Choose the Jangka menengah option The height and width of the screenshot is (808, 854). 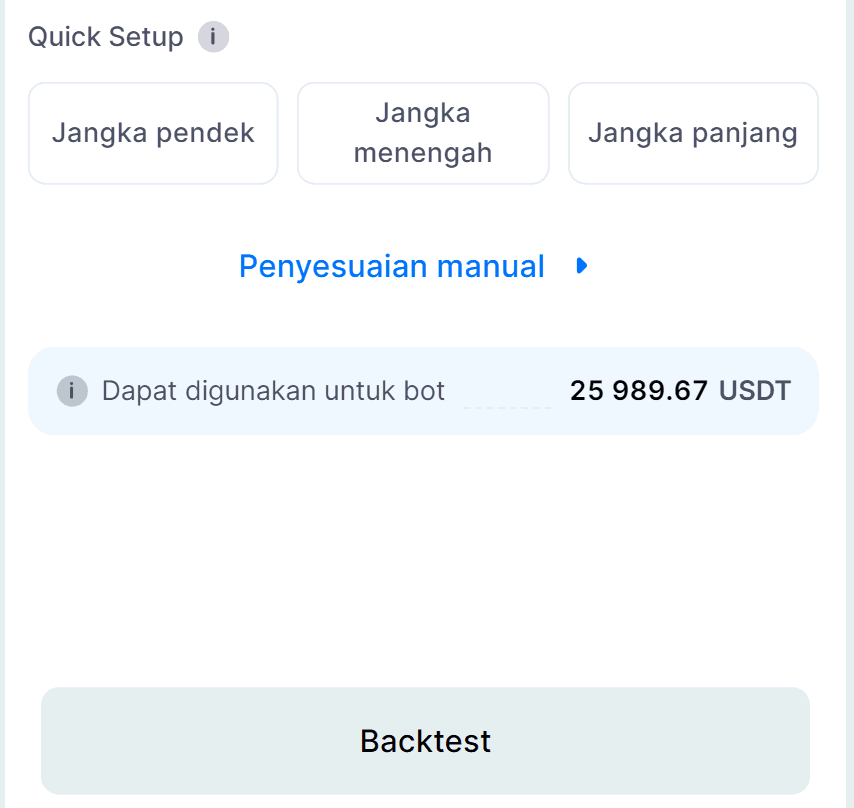coord(423,134)
